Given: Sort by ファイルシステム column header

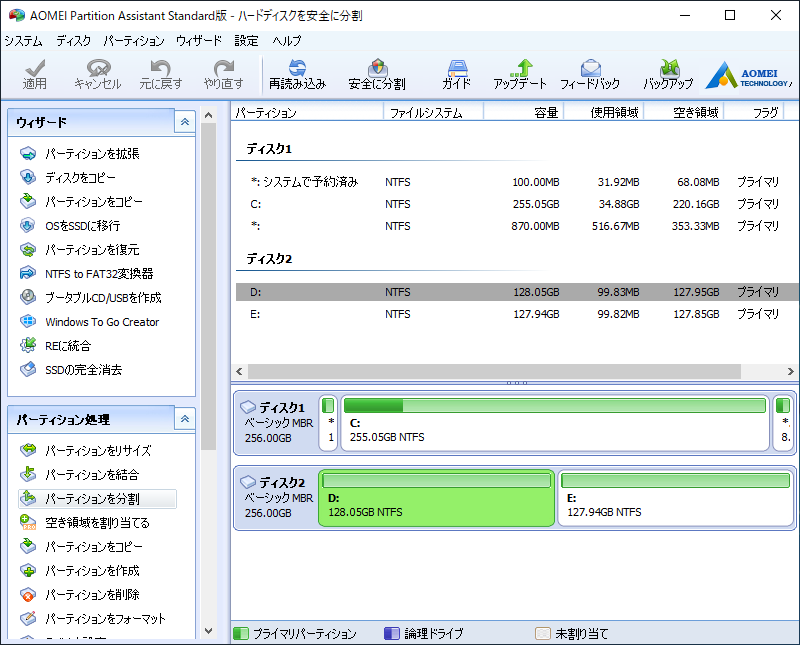Looking at the screenshot, I should click(x=433, y=113).
